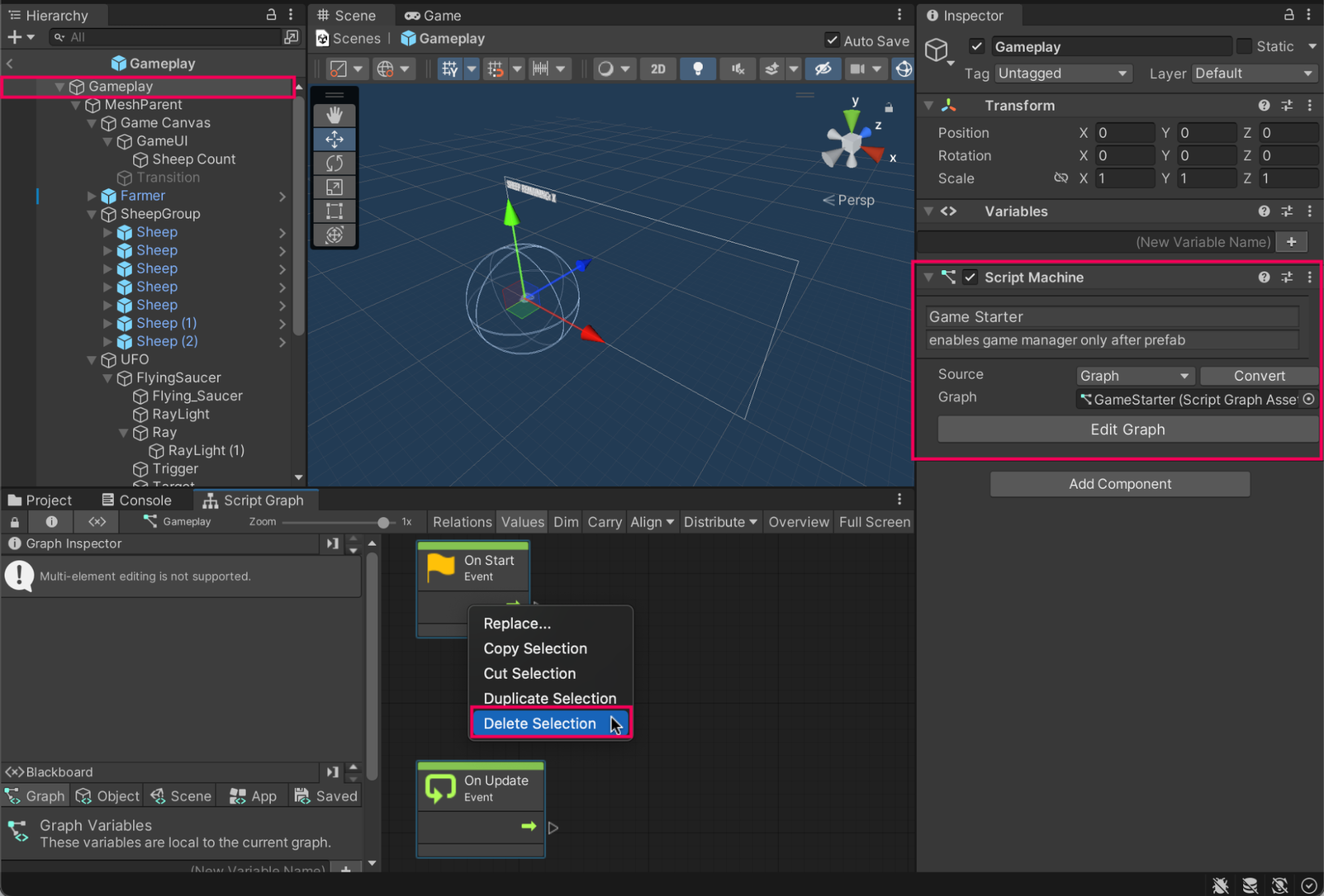Expand the Farmer prefab in hierarchy
1324x896 pixels.
(x=92, y=196)
